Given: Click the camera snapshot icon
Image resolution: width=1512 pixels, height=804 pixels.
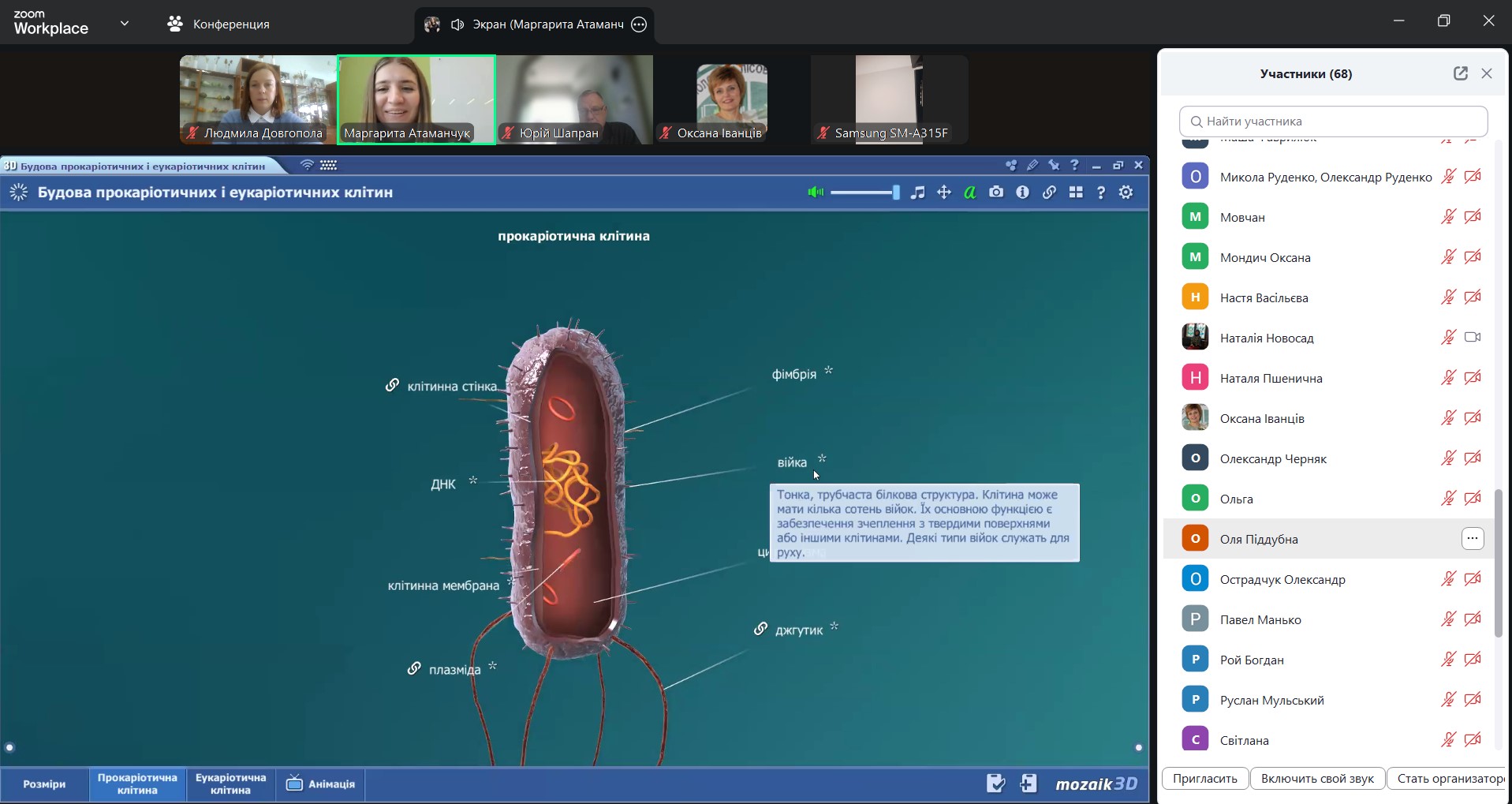Looking at the screenshot, I should coord(996,193).
